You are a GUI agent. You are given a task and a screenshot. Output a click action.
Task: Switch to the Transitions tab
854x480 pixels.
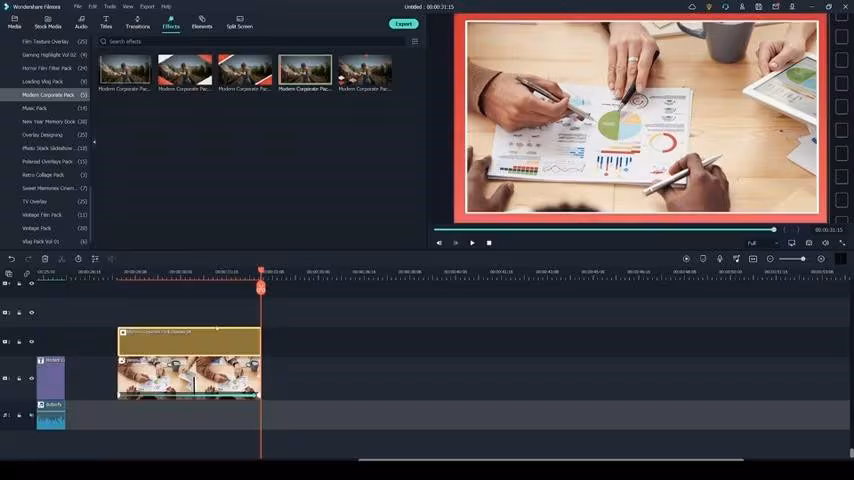(137, 22)
